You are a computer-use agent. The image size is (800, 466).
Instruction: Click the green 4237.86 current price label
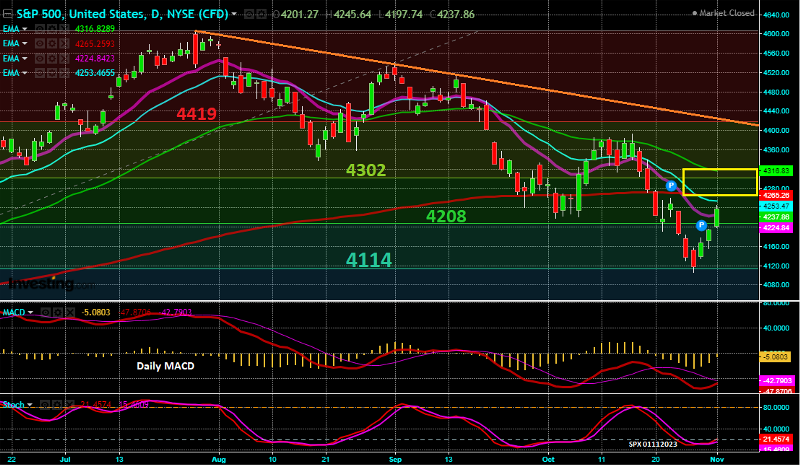[x=776, y=217]
